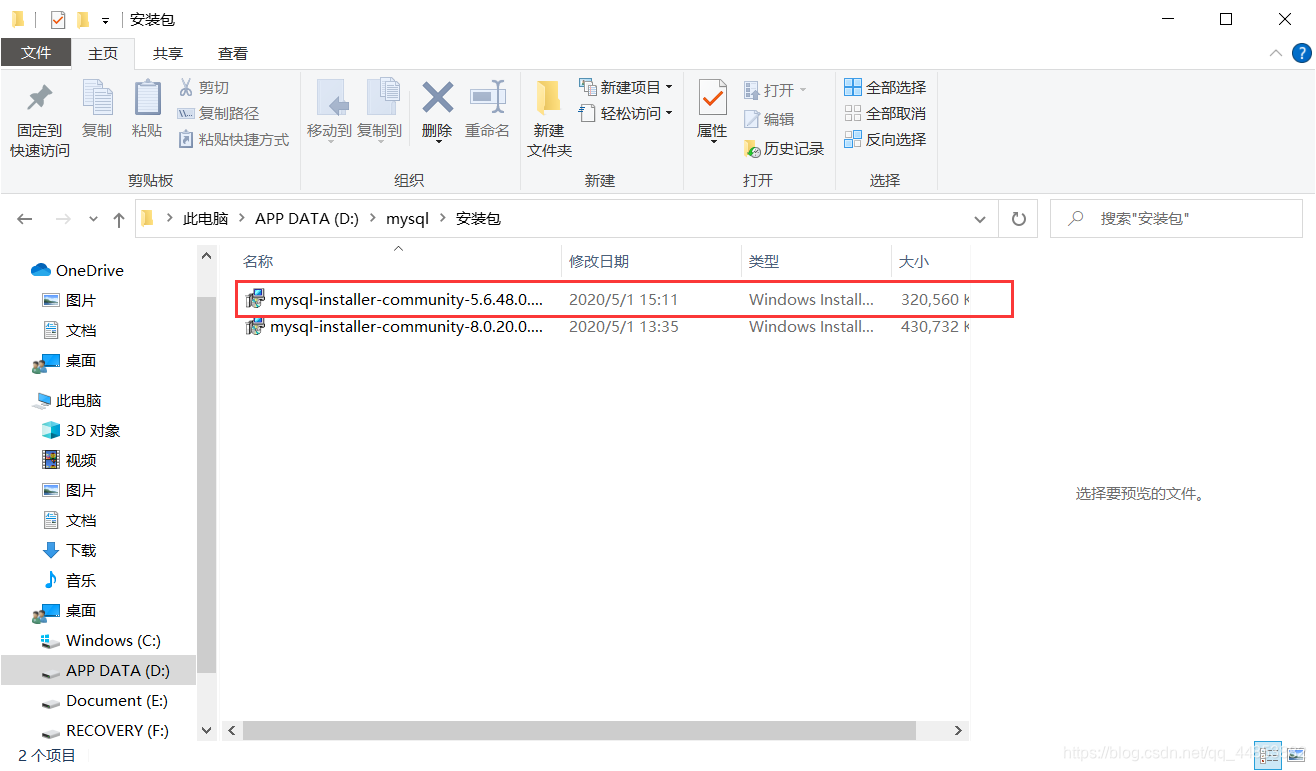Screen dimensions: 1316x771
Task: Switch to the Home tab
Action: (x=103, y=54)
